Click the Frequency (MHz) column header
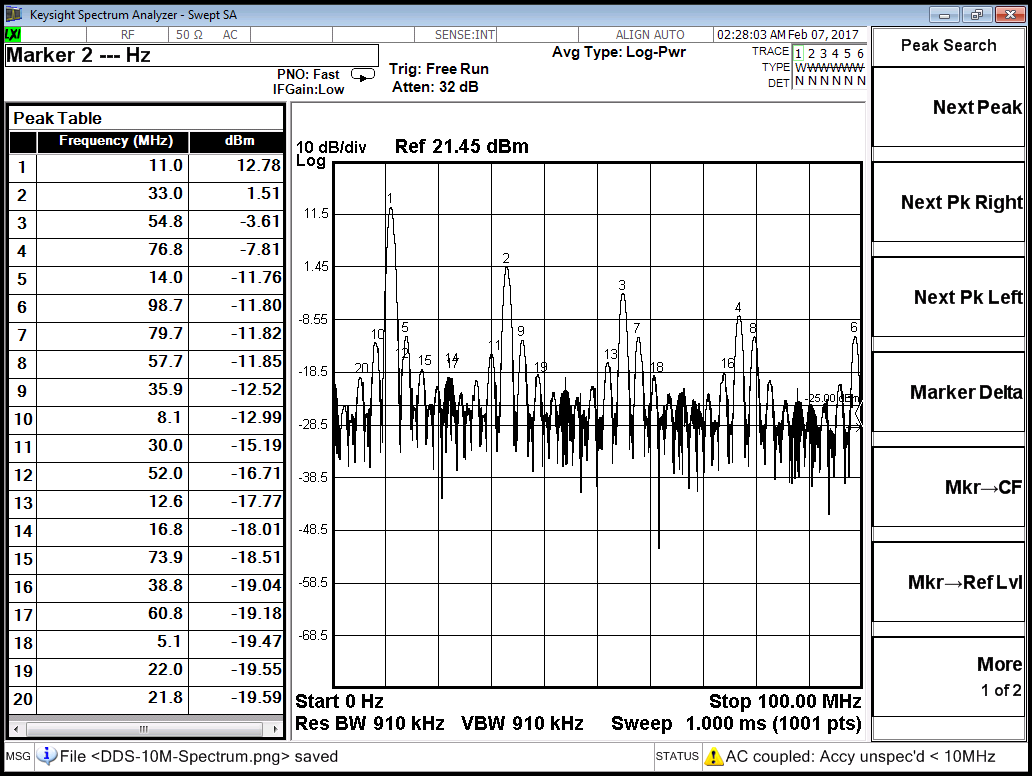Viewport: 1032px width, 776px height. click(x=113, y=142)
